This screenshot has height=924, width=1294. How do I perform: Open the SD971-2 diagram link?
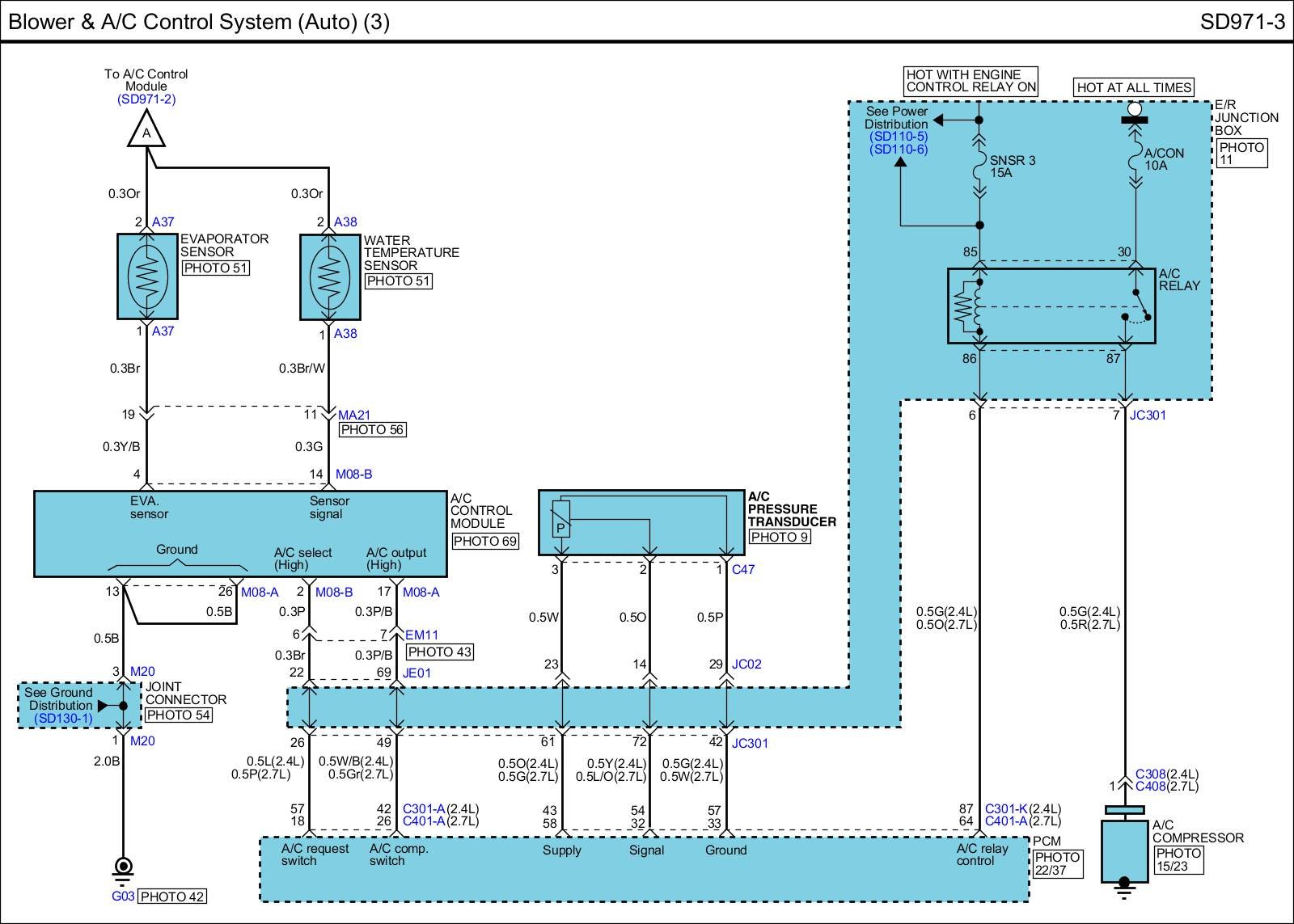click(x=146, y=99)
